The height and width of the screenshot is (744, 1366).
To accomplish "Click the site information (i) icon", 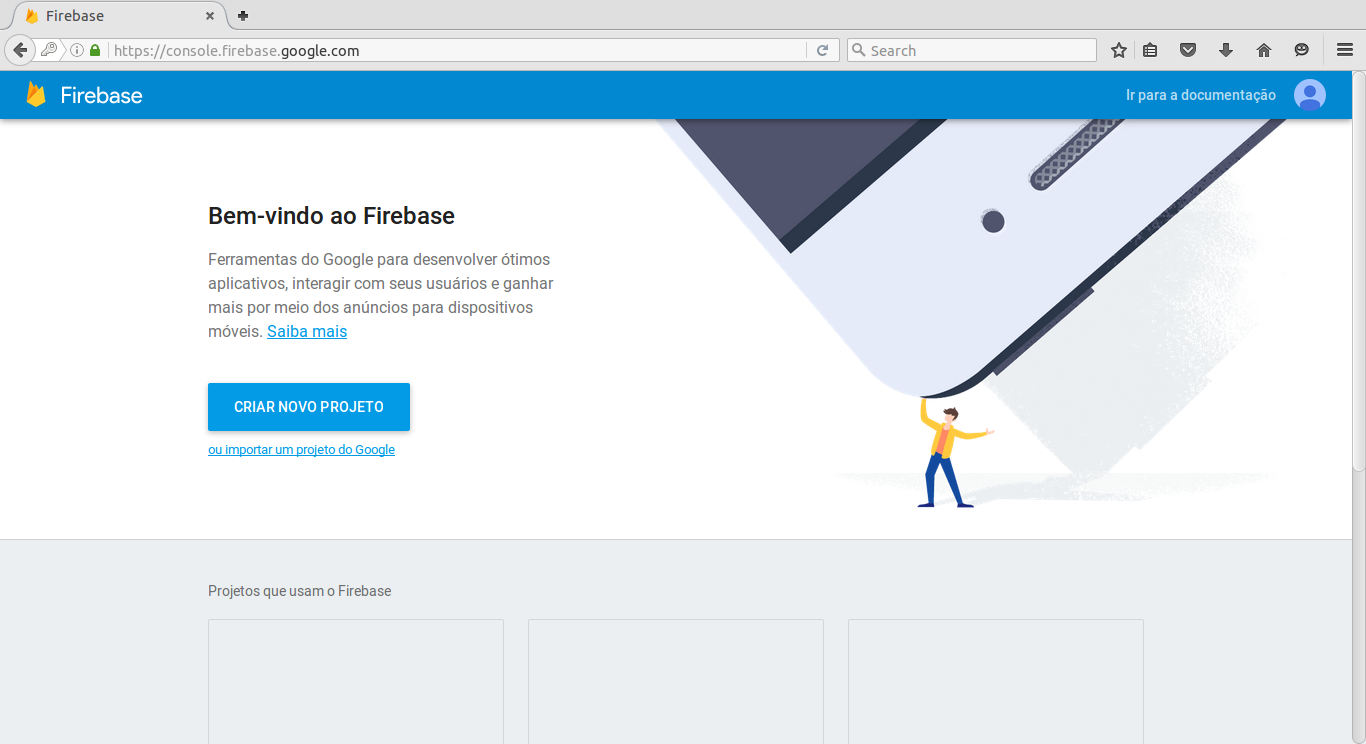I will (x=77, y=50).
